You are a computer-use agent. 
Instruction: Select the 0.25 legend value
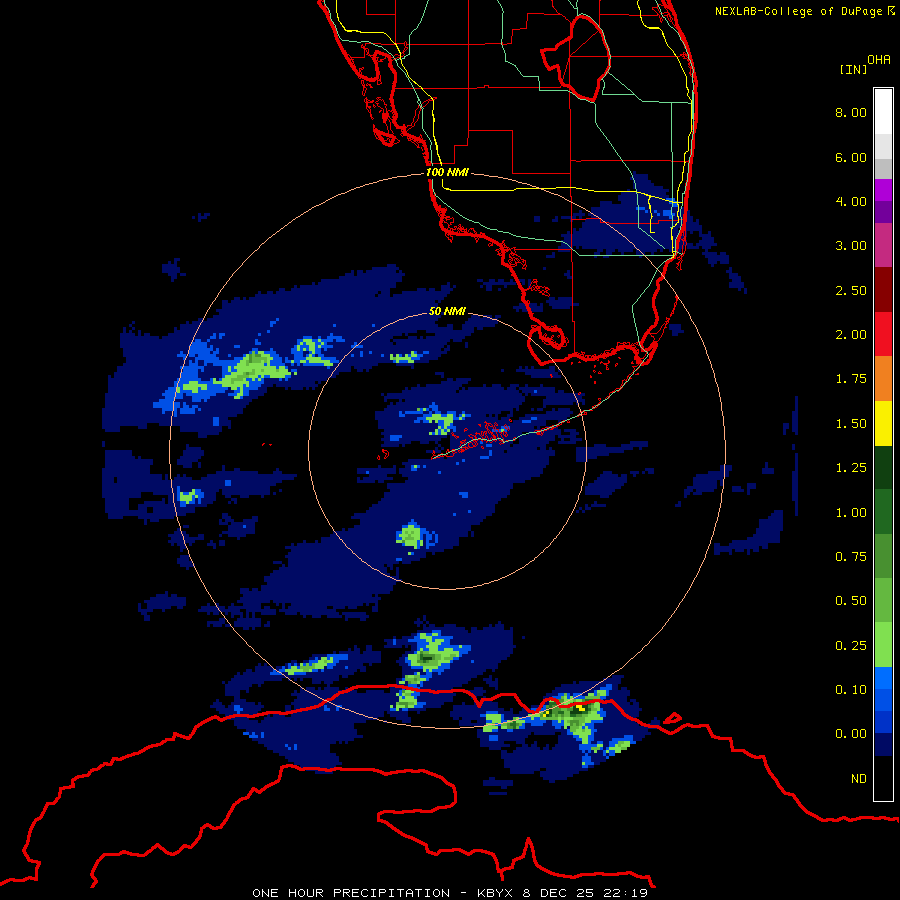(851, 646)
